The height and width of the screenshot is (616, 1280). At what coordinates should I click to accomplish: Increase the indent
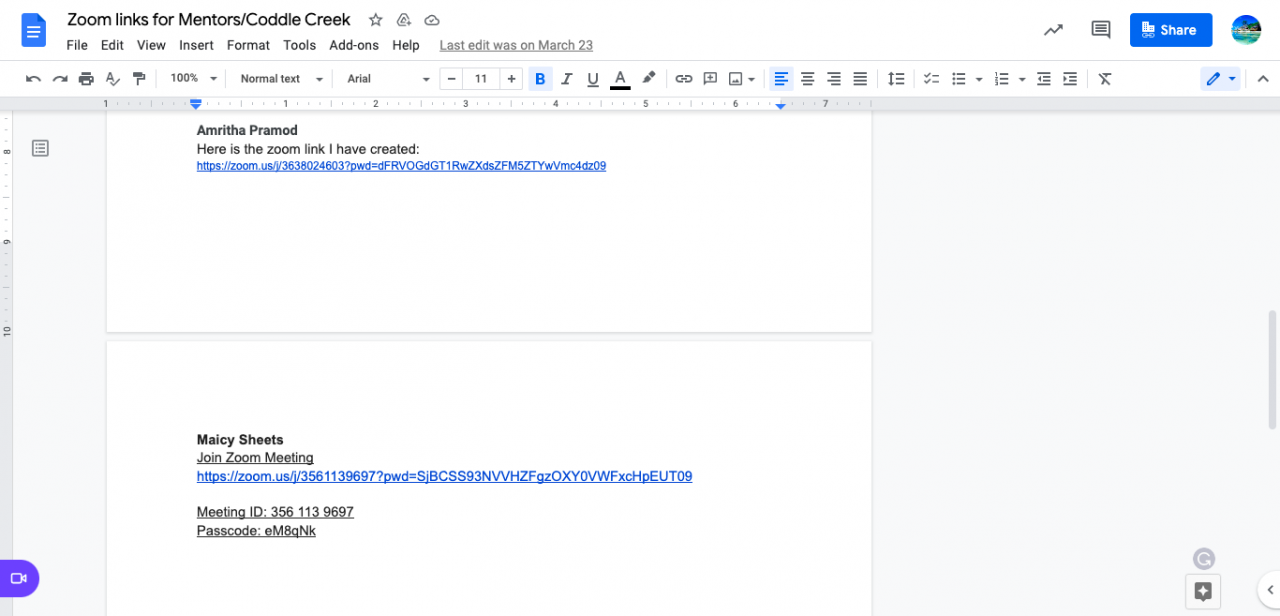click(1070, 79)
